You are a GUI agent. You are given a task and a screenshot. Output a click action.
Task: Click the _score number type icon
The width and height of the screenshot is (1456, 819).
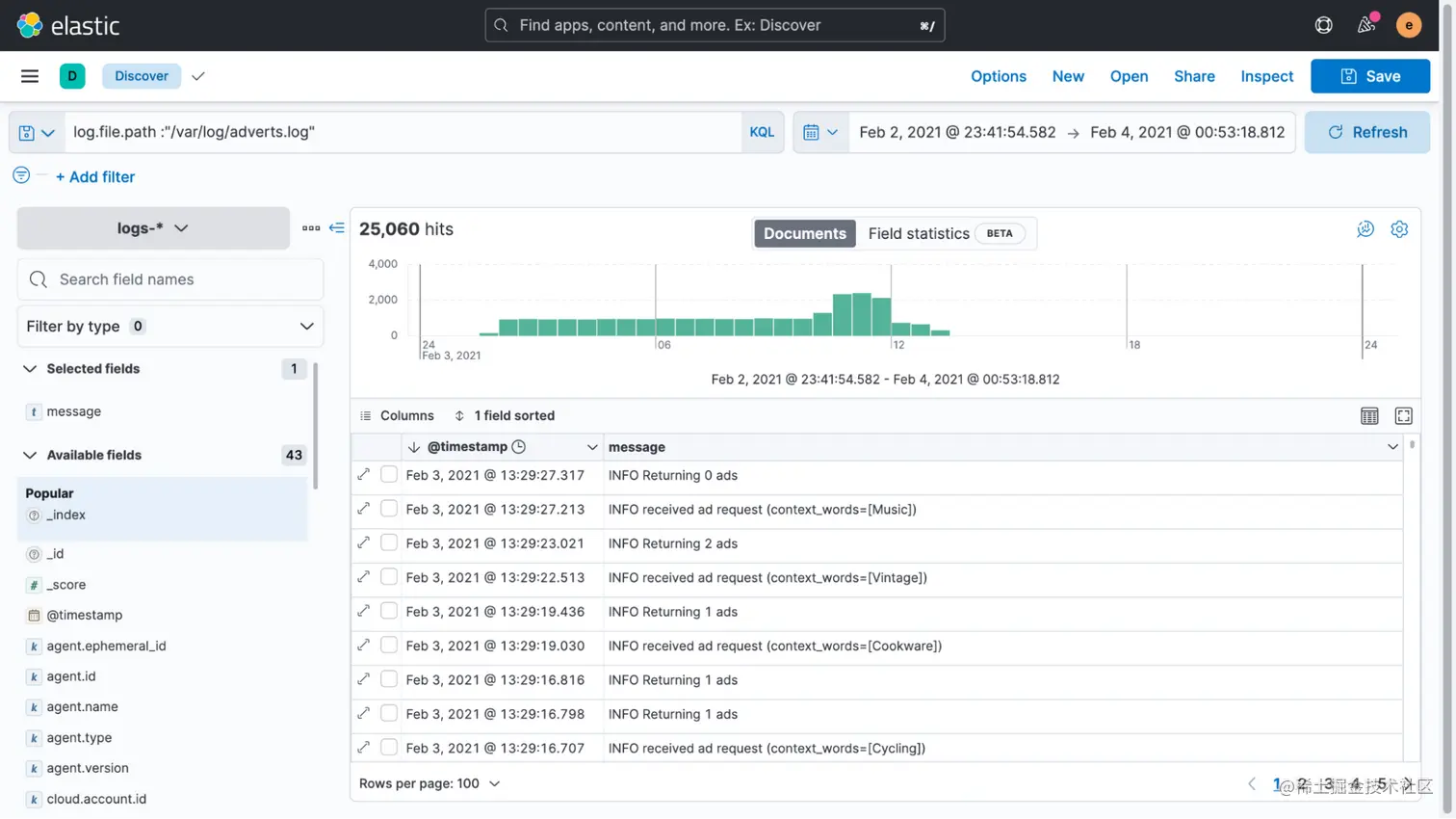pos(34,585)
